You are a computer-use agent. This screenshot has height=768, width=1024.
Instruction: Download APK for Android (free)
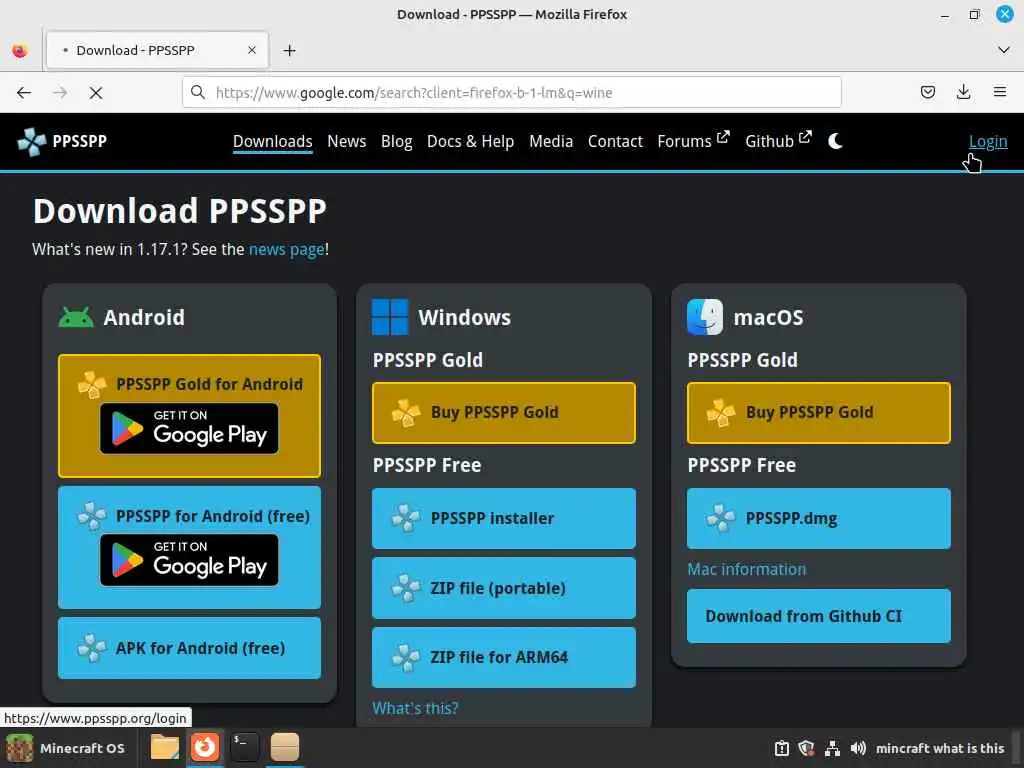tap(189, 648)
